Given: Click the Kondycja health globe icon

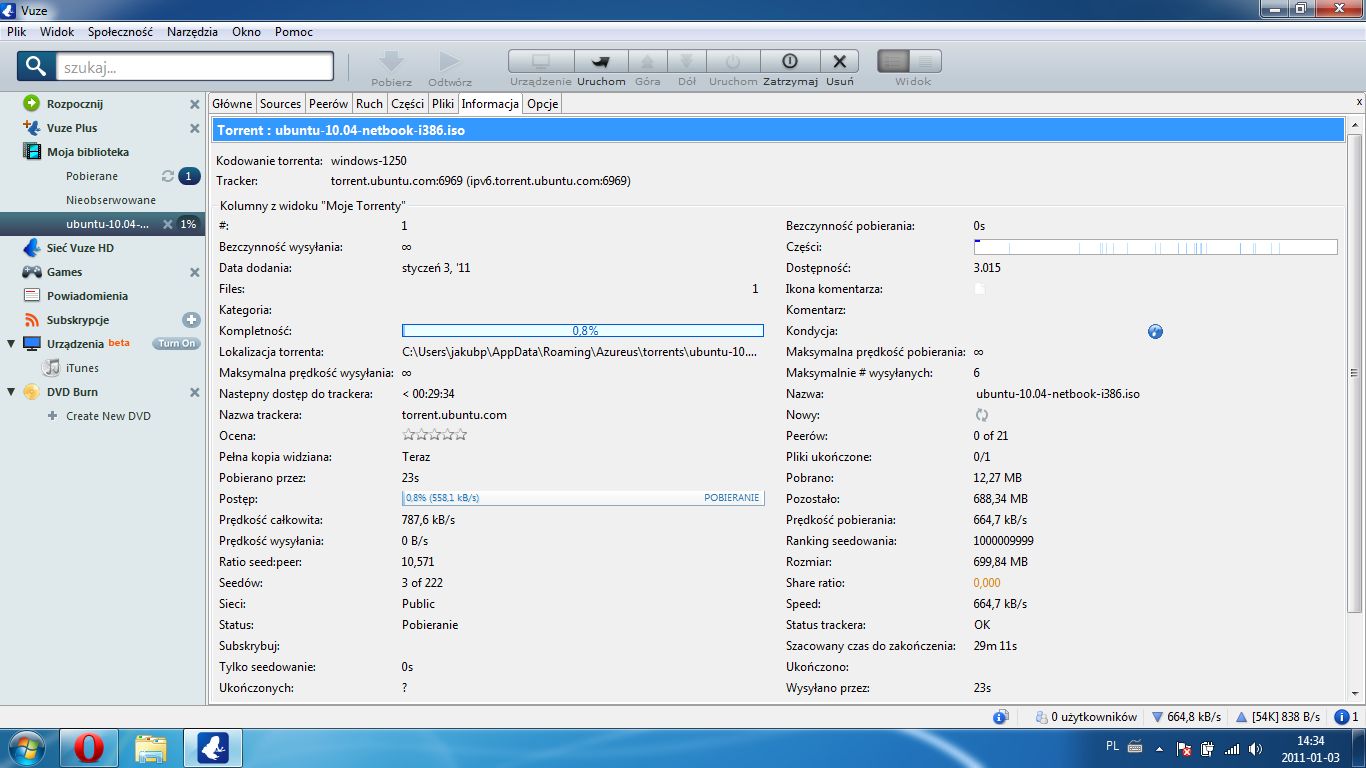Looking at the screenshot, I should pyautogui.click(x=1155, y=331).
